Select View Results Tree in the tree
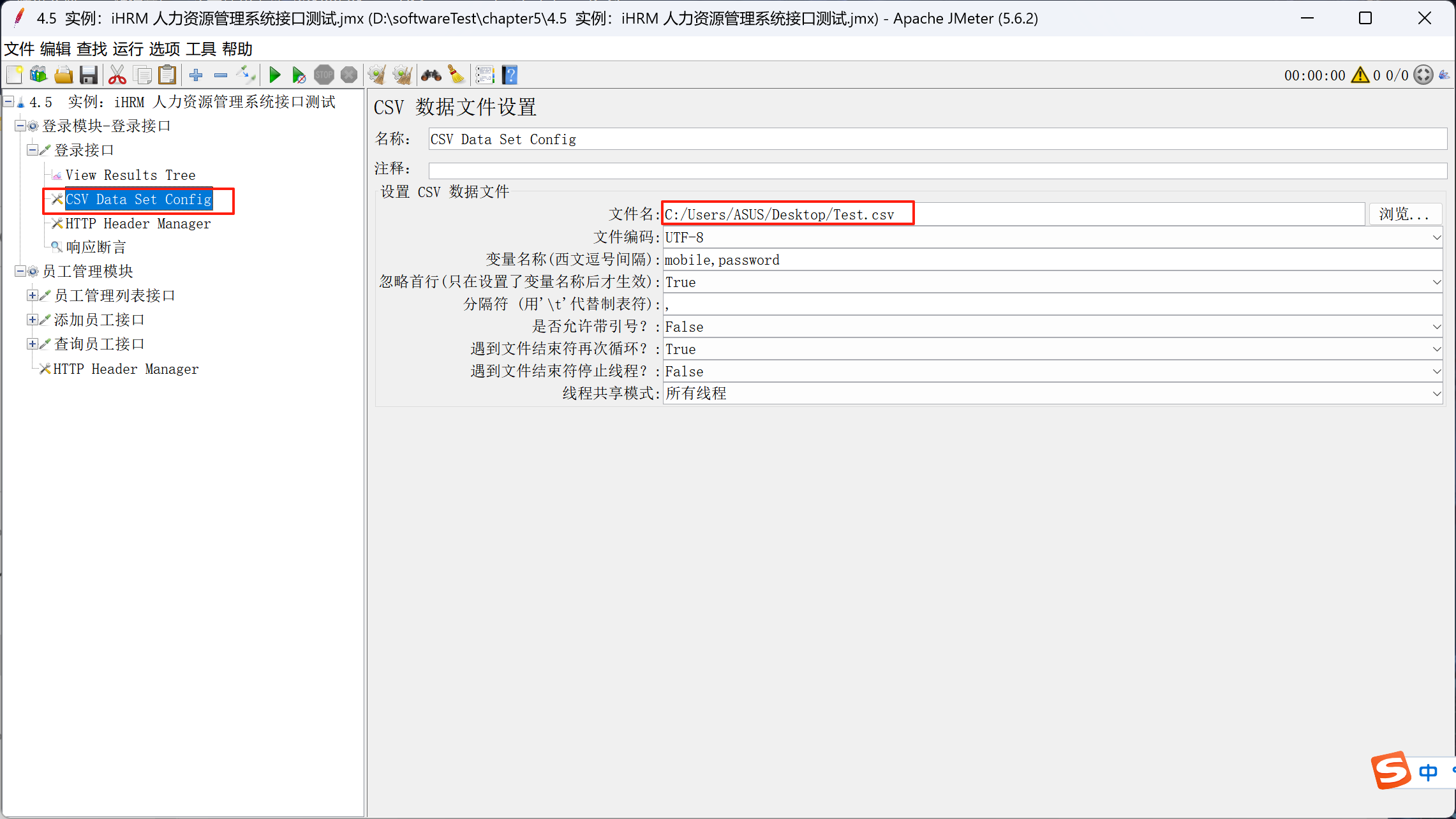The width and height of the screenshot is (1456, 819). [131, 174]
